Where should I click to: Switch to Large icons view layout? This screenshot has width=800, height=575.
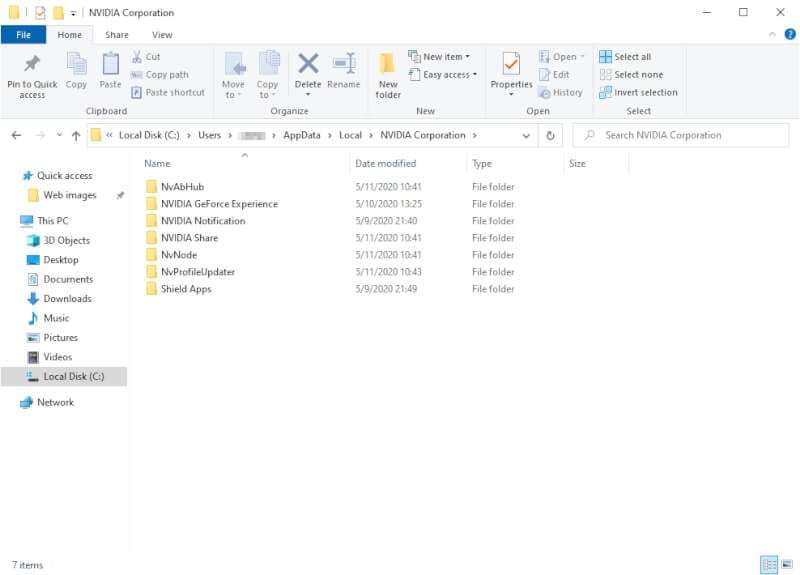pos(787,564)
